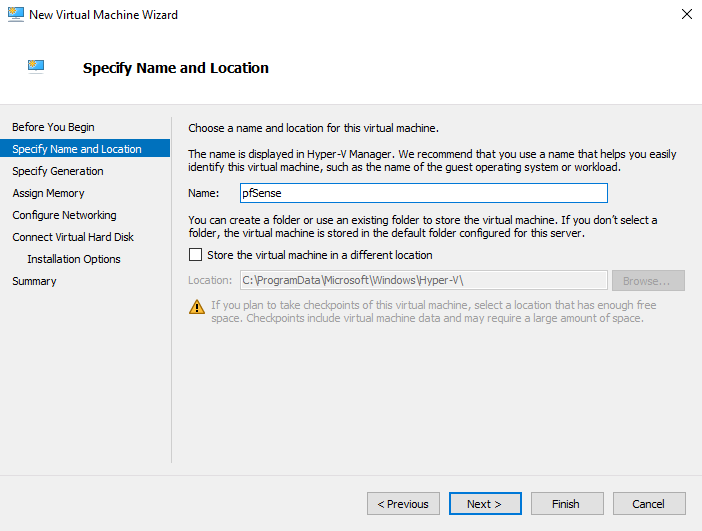This screenshot has width=702, height=531.
Task: Cancel the wizard
Action: [649, 504]
